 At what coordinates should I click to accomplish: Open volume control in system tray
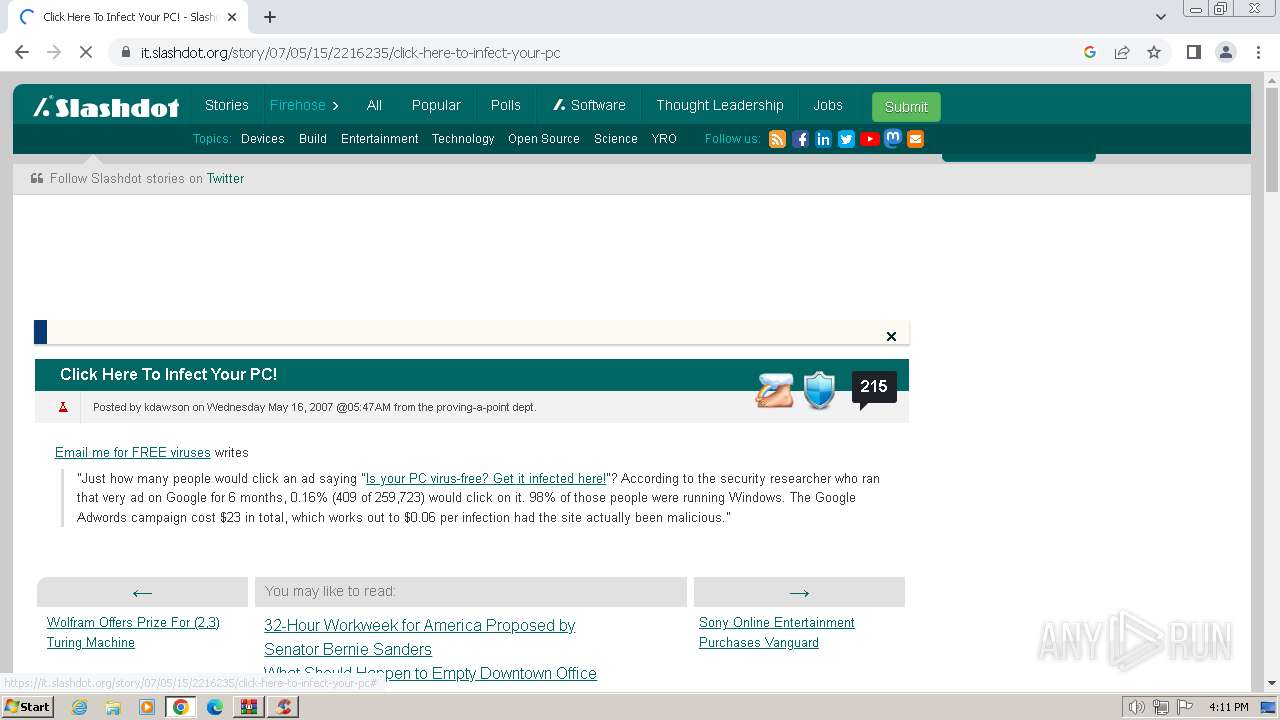coord(1137,707)
